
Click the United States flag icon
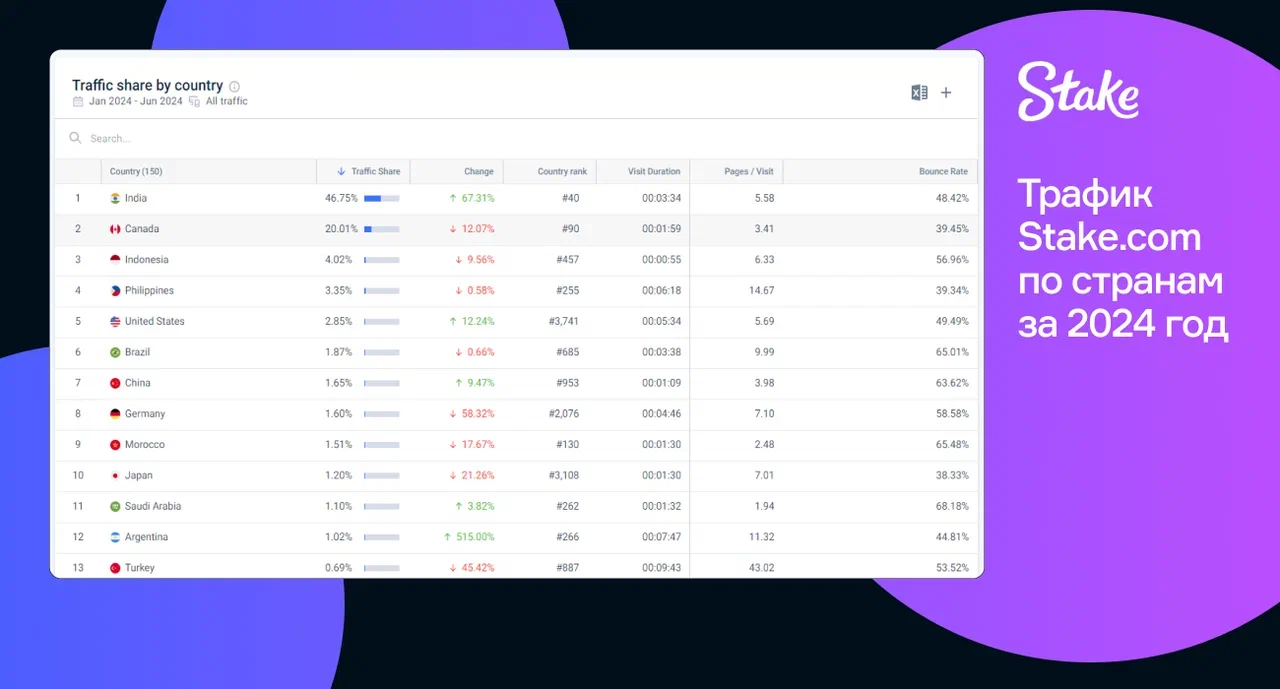tap(115, 322)
